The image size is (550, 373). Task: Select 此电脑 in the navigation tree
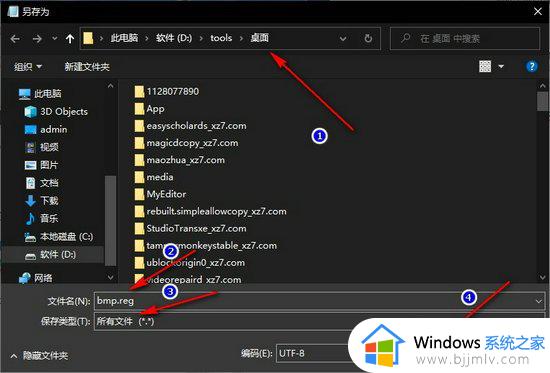40,94
